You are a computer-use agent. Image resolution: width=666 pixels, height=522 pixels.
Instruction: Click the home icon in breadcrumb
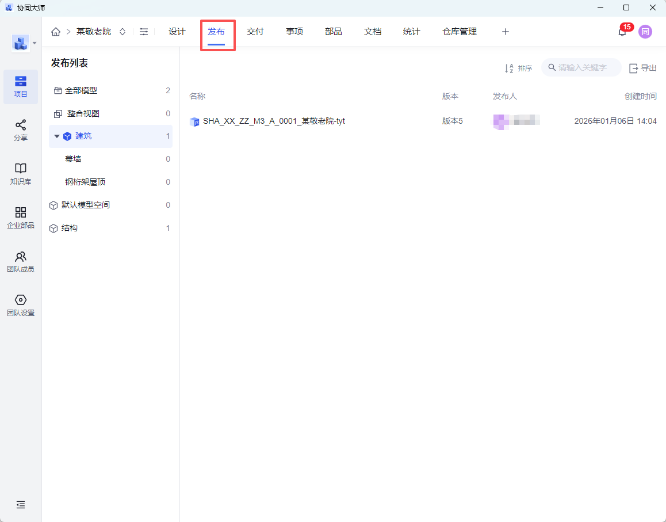(56, 32)
